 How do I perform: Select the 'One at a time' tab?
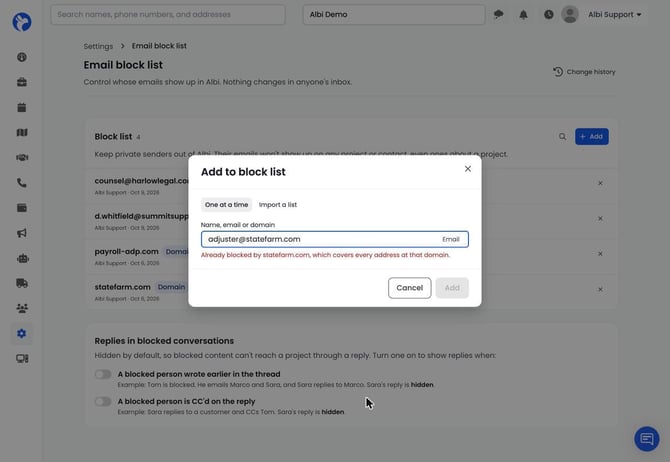click(x=226, y=205)
